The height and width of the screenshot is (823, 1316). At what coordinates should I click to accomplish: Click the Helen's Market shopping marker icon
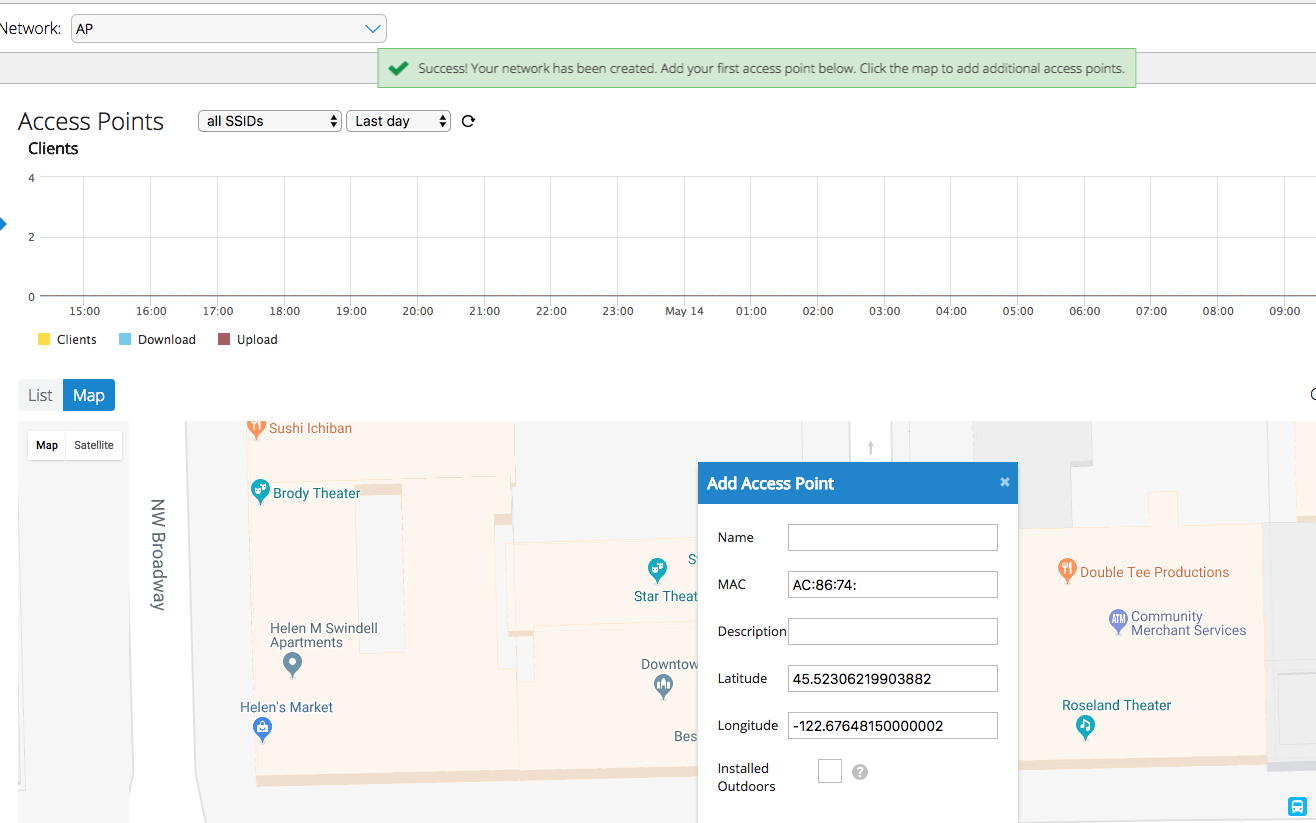[262, 729]
